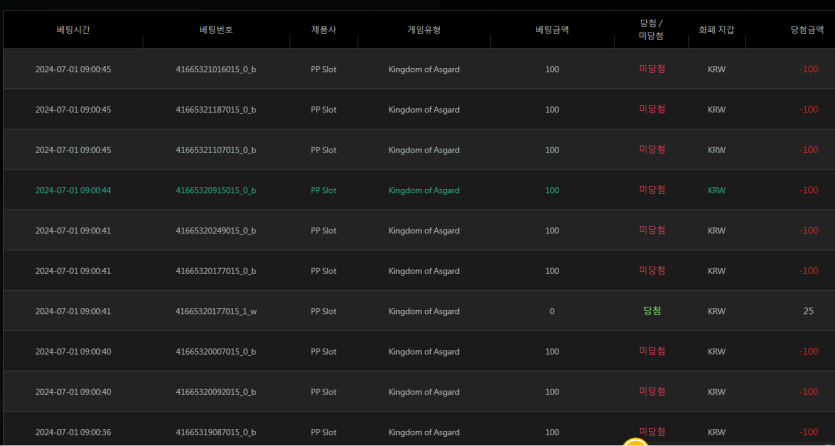This screenshot has width=835, height=446.
Task: Click the green timestamp 2024-07-01 09:00:44
Action: point(73,190)
